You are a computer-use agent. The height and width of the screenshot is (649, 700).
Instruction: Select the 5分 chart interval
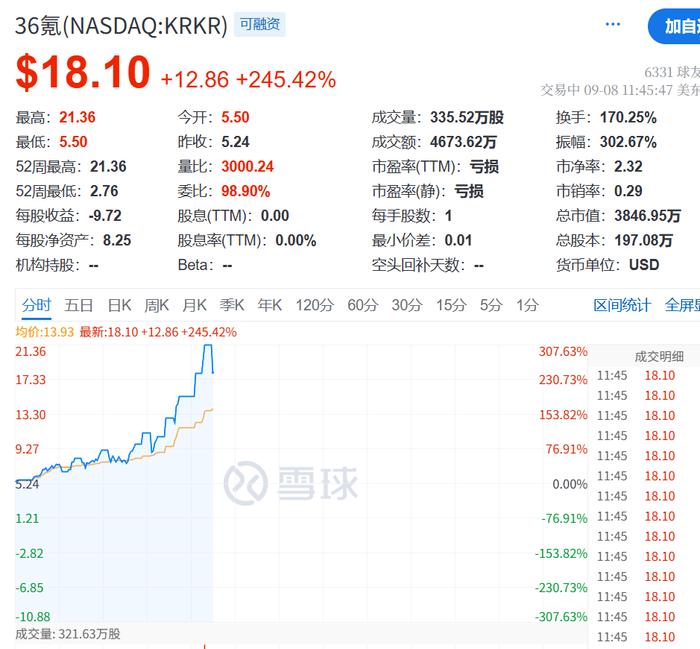point(491,305)
